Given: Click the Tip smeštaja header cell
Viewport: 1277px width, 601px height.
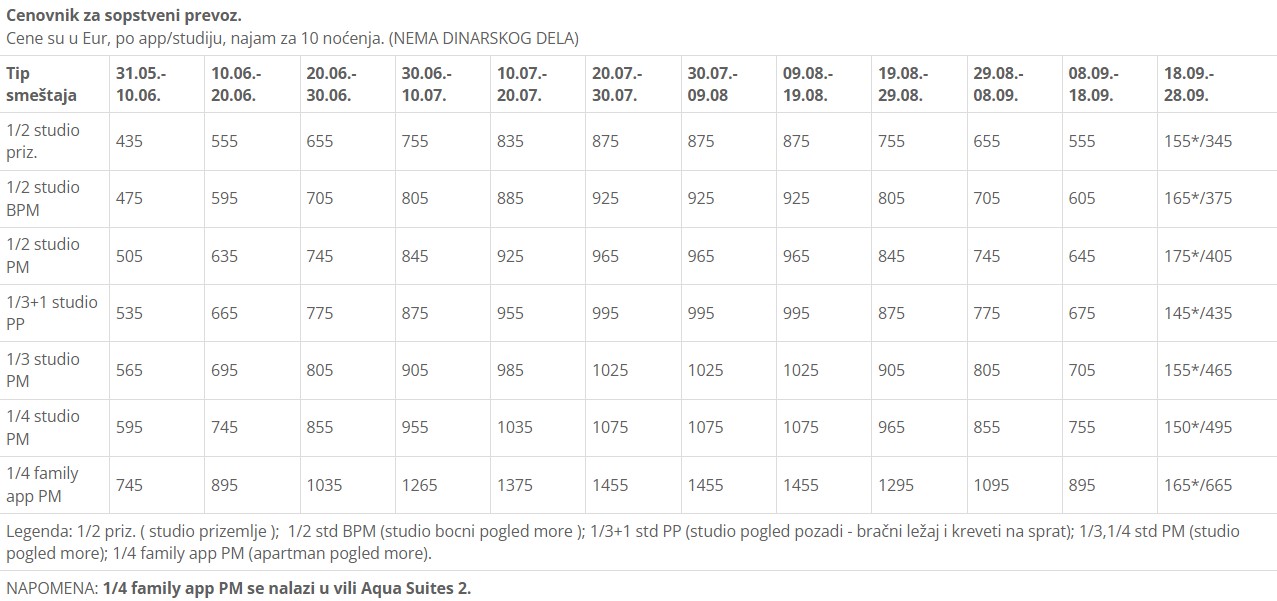Looking at the screenshot, I should 42,85.
